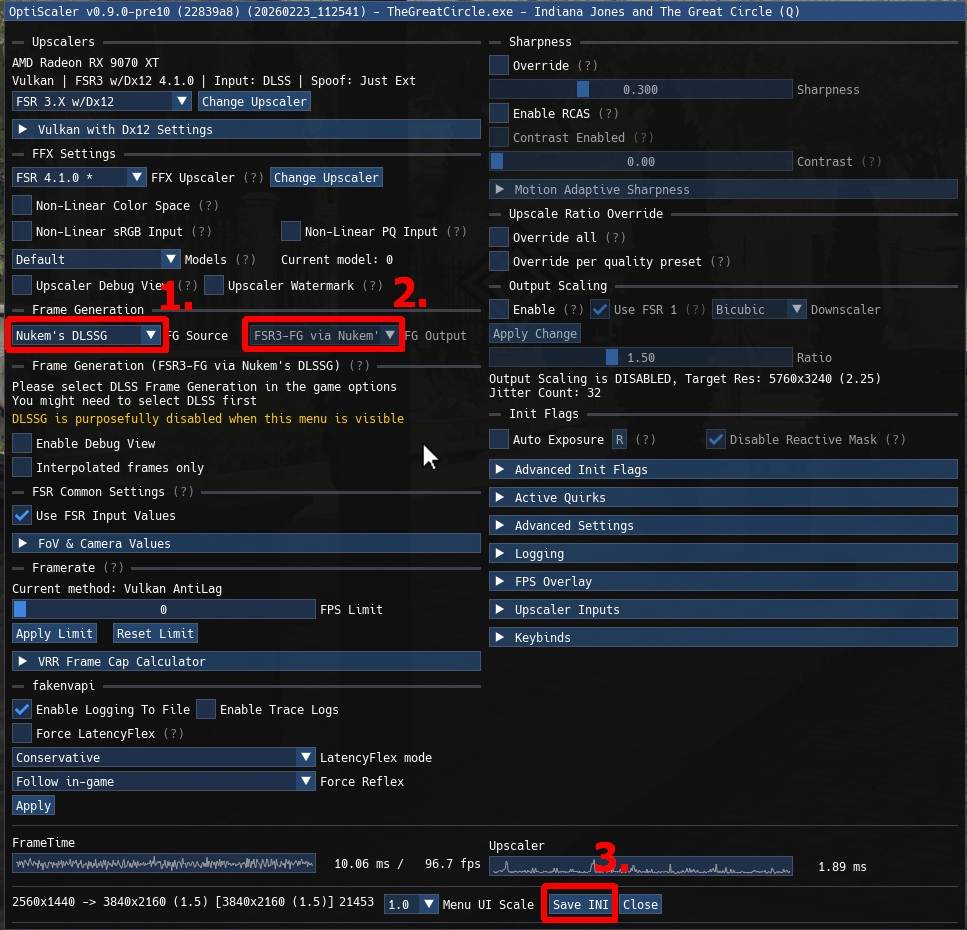The image size is (967, 930).
Task: Disable Enable Logging To File checkbox
Action: click(22, 709)
